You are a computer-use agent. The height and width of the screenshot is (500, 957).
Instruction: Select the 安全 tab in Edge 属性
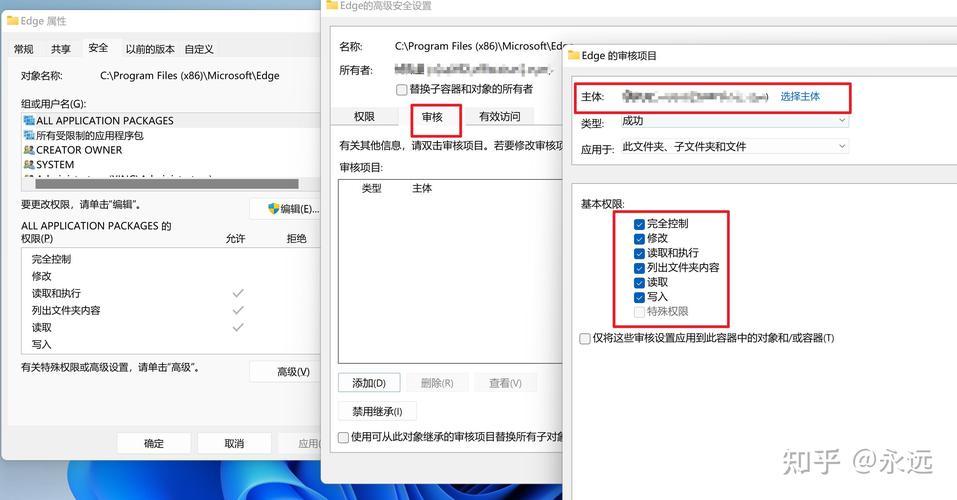(x=98, y=48)
